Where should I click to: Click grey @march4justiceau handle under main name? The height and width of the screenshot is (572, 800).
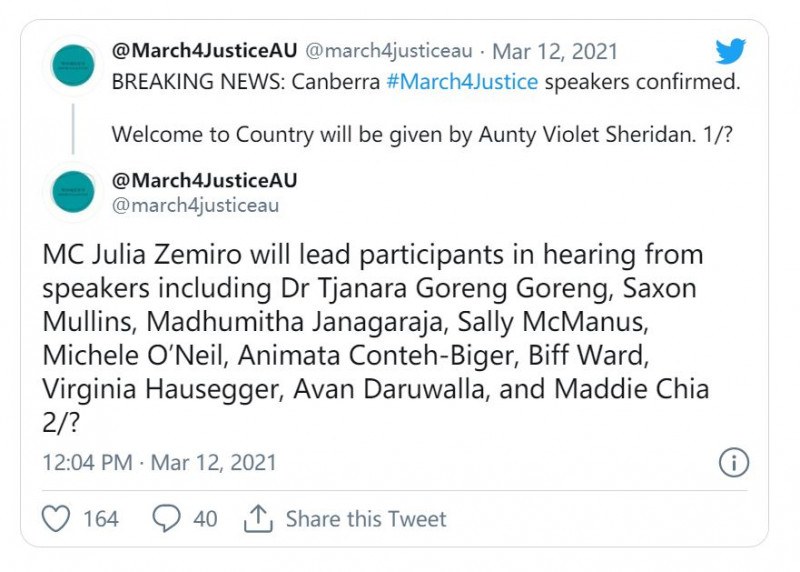pos(195,206)
